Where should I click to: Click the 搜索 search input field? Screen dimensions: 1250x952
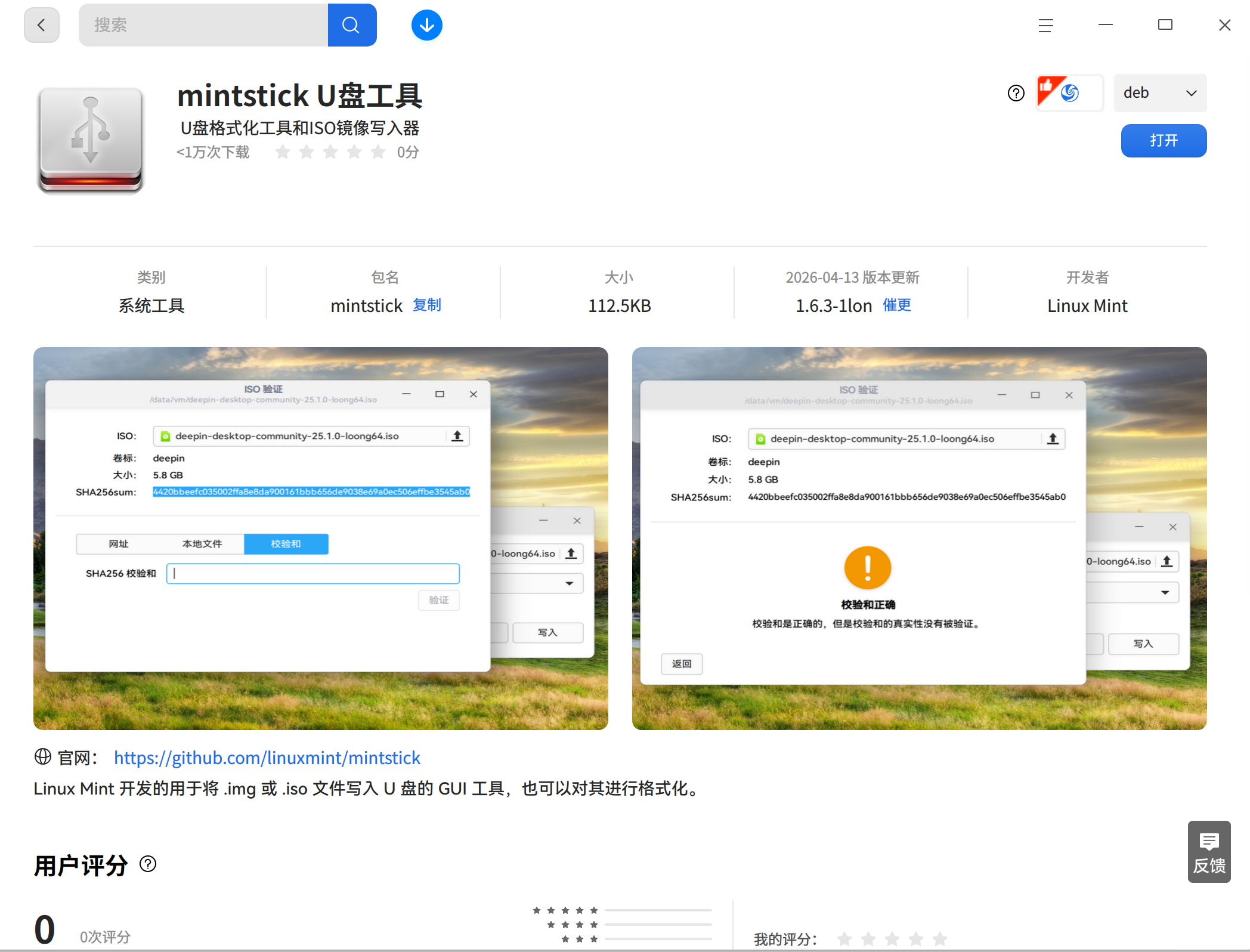(x=203, y=24)
